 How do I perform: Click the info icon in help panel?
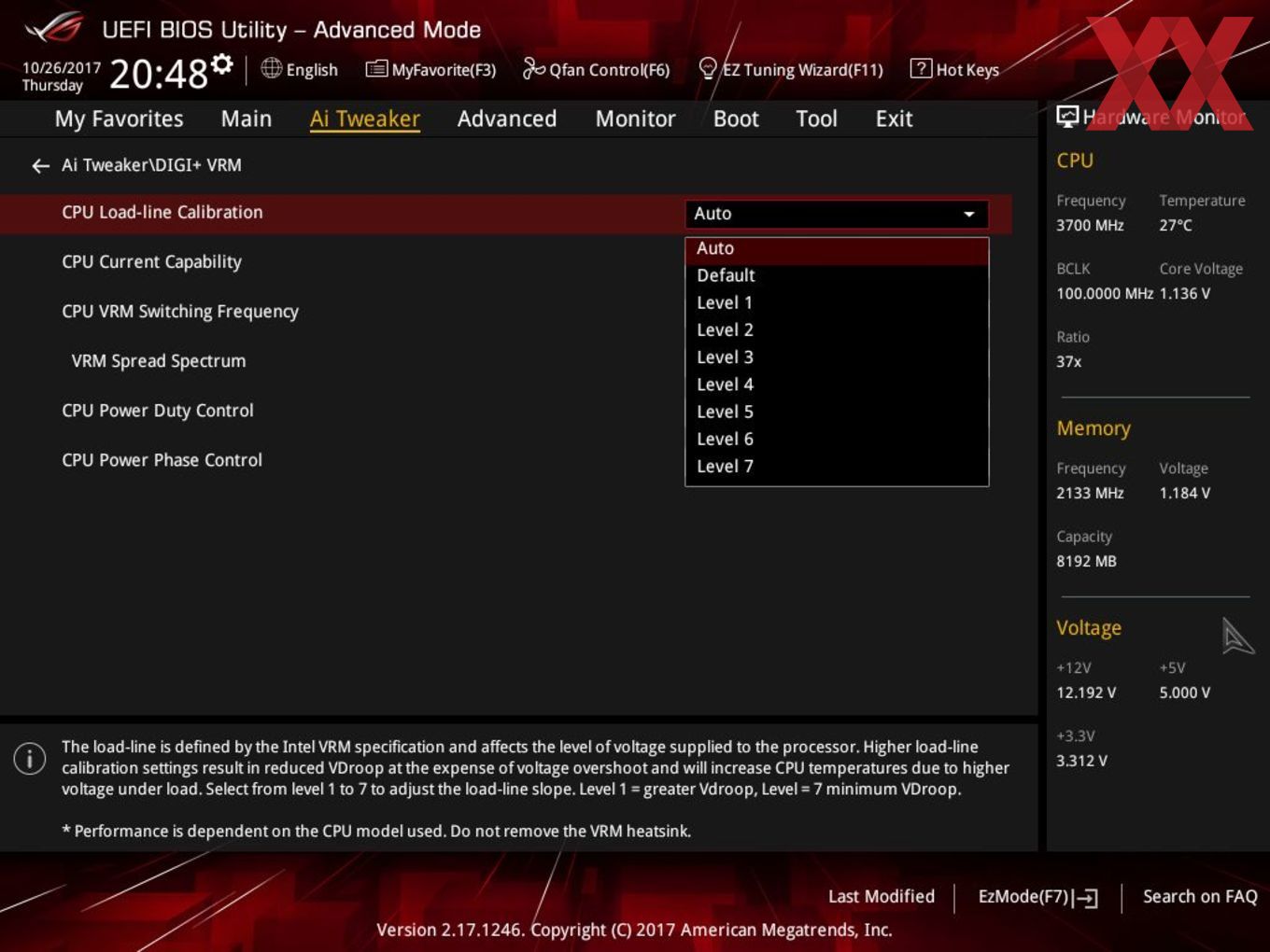30,758
